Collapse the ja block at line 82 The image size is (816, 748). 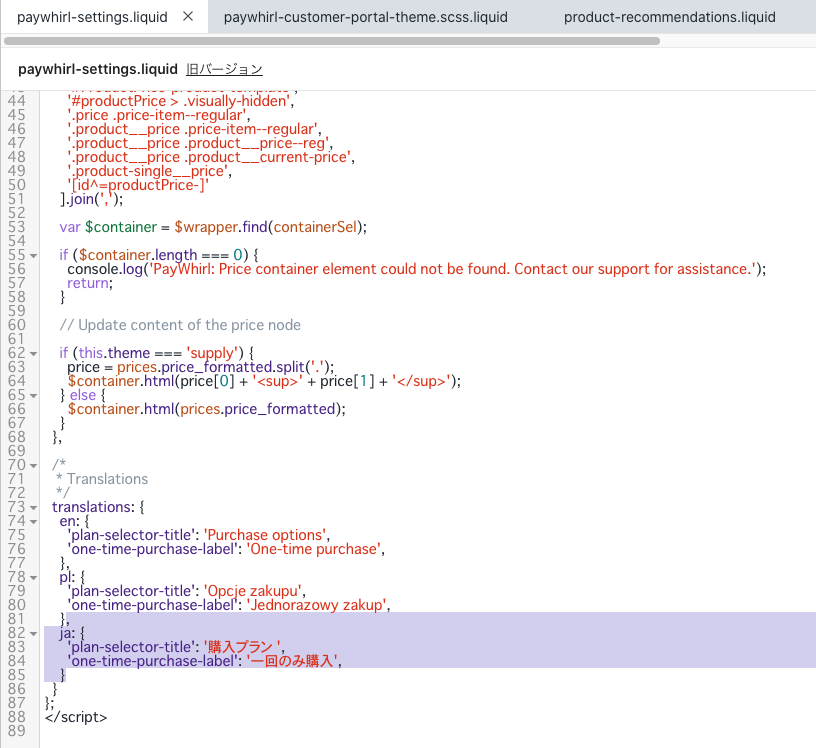point(33,633)
